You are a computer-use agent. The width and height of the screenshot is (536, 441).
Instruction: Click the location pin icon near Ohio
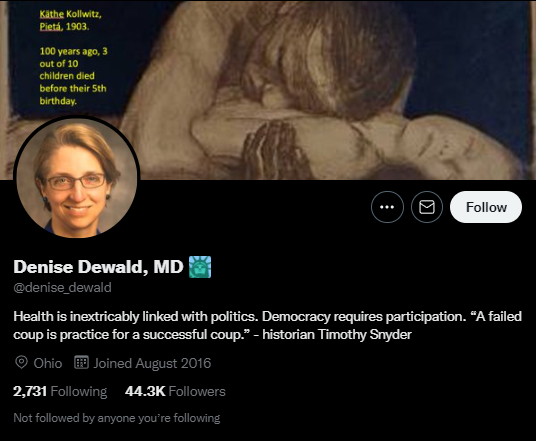coord(21,362)
